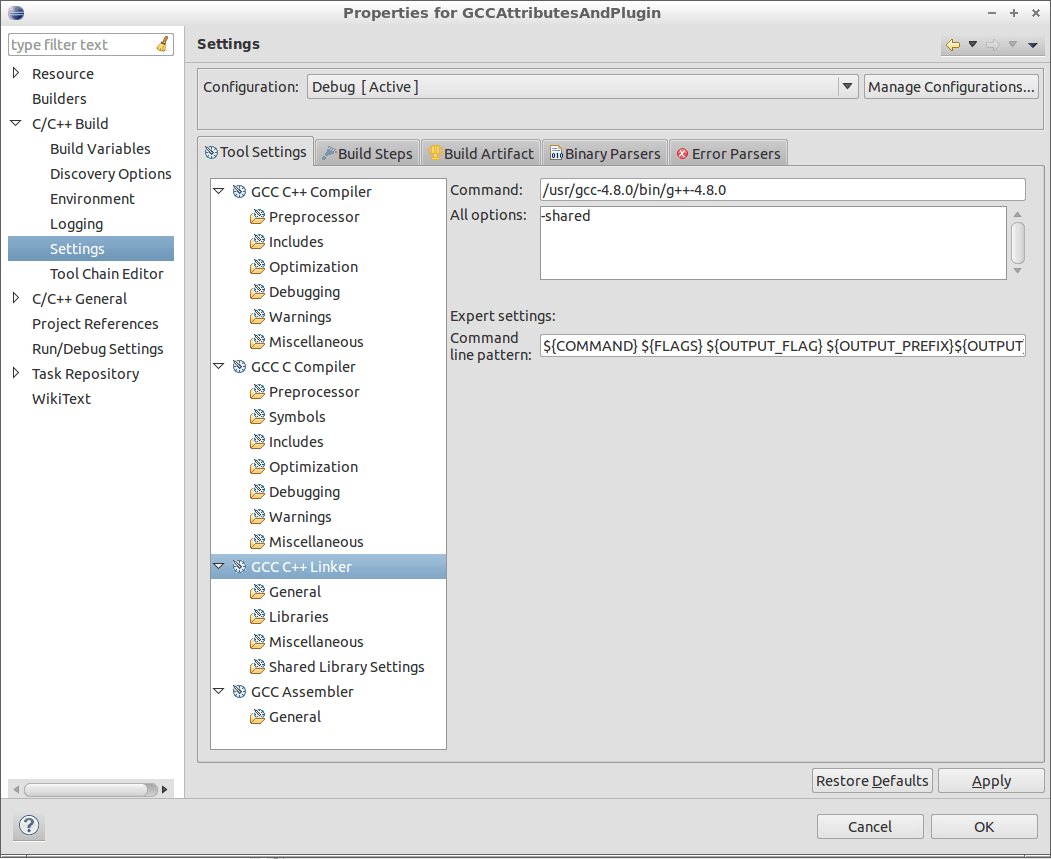Select the Tool Settings tab

pos(255,152)
